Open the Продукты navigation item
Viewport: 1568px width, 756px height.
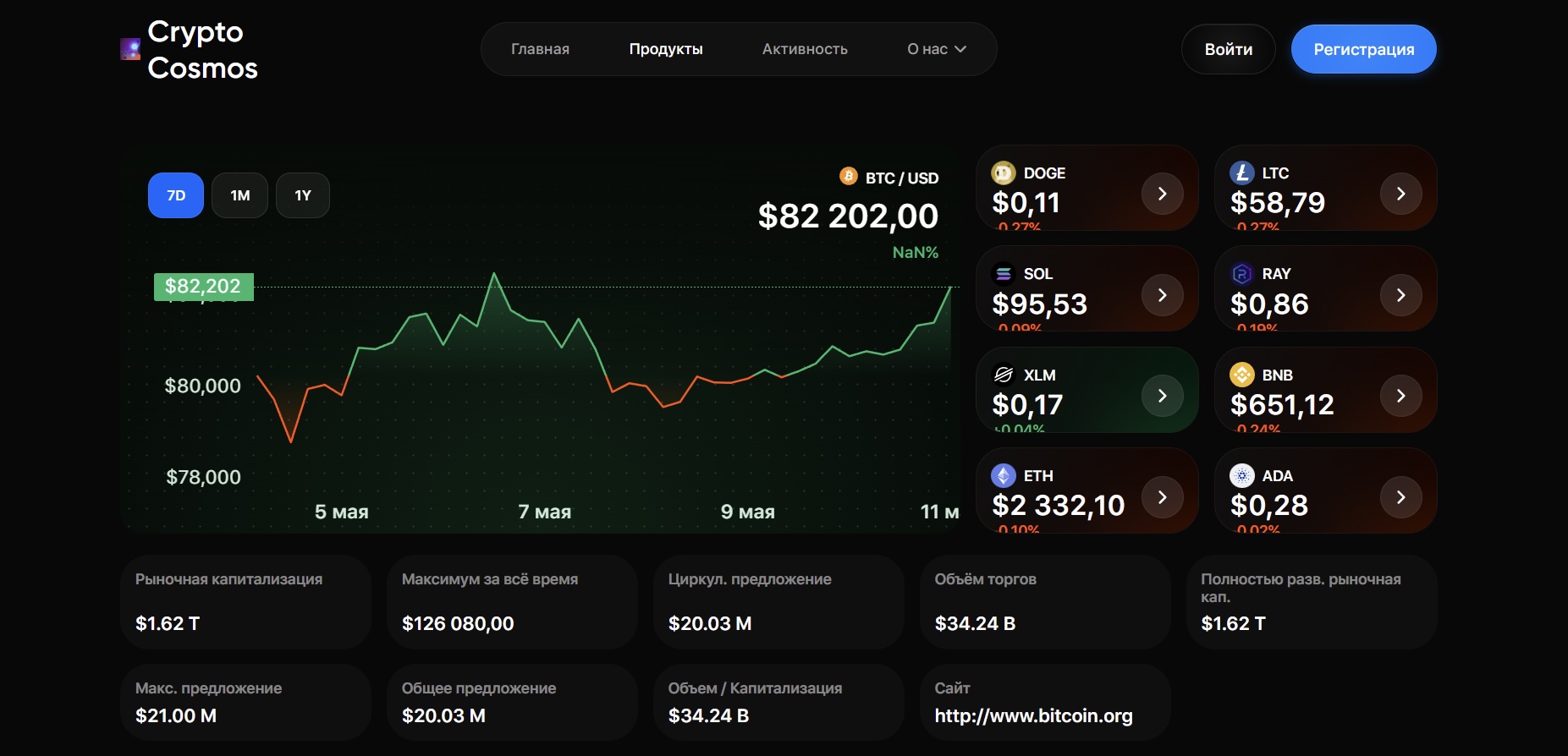tap(666, 49)
